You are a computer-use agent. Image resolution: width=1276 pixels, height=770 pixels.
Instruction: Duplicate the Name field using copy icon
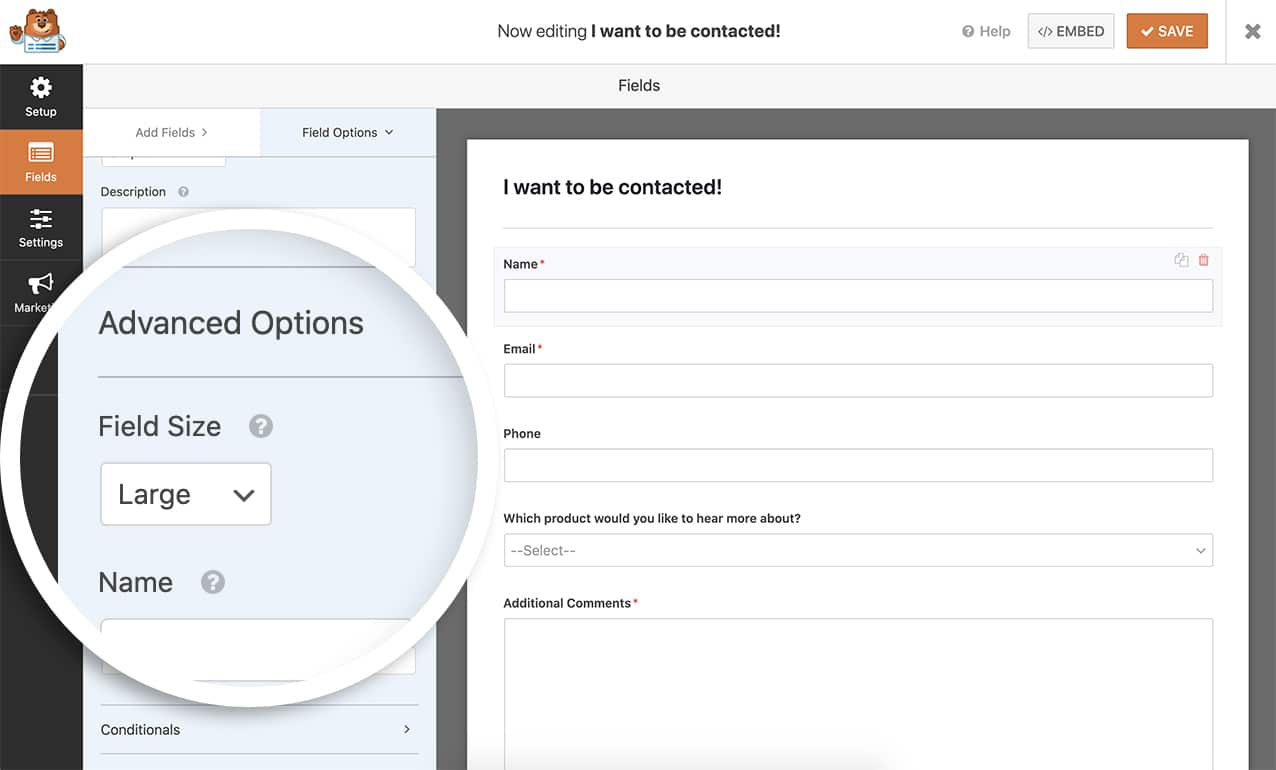[x=1181, y=260]
